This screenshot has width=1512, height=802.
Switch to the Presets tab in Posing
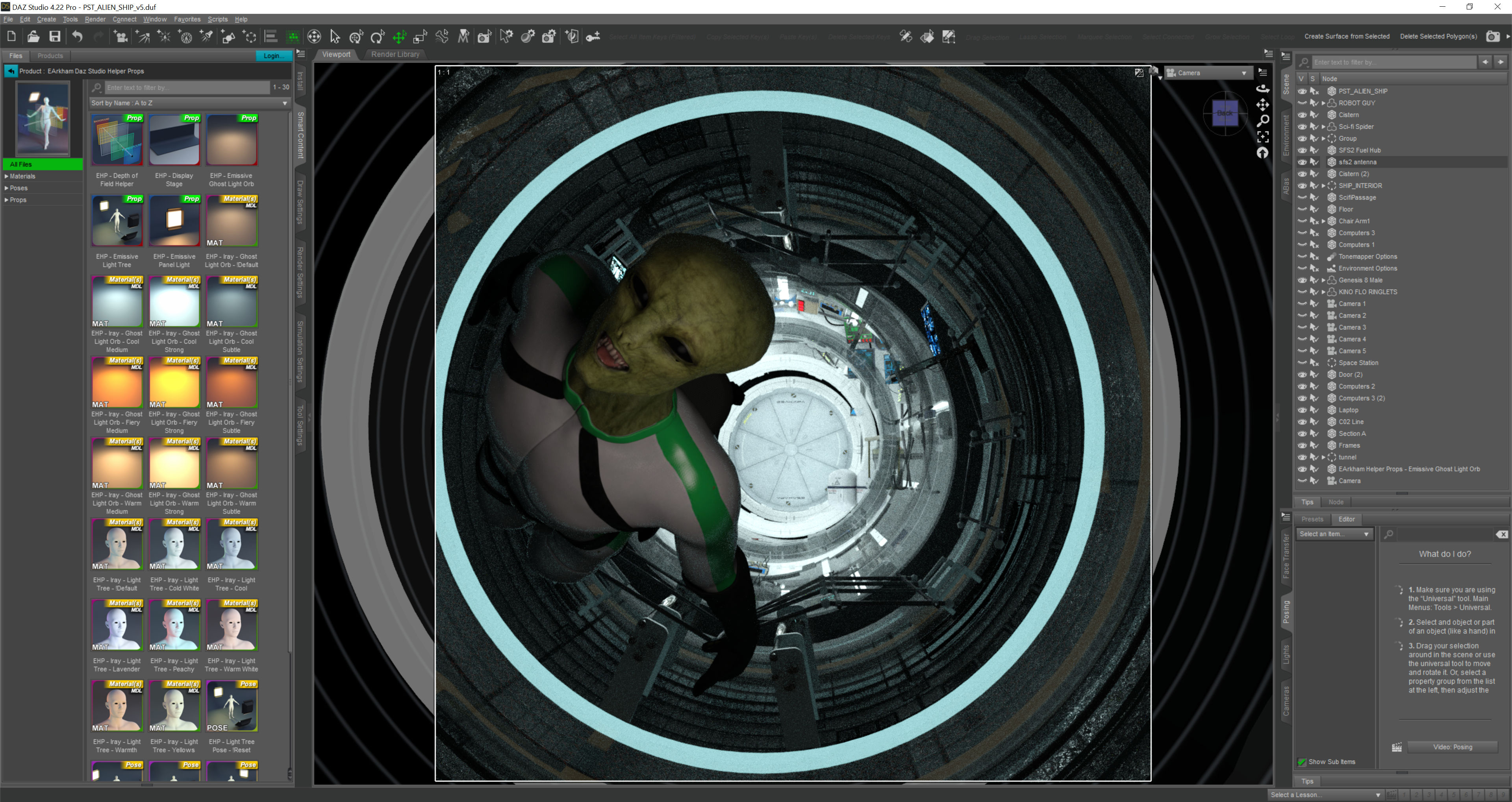1312,519
